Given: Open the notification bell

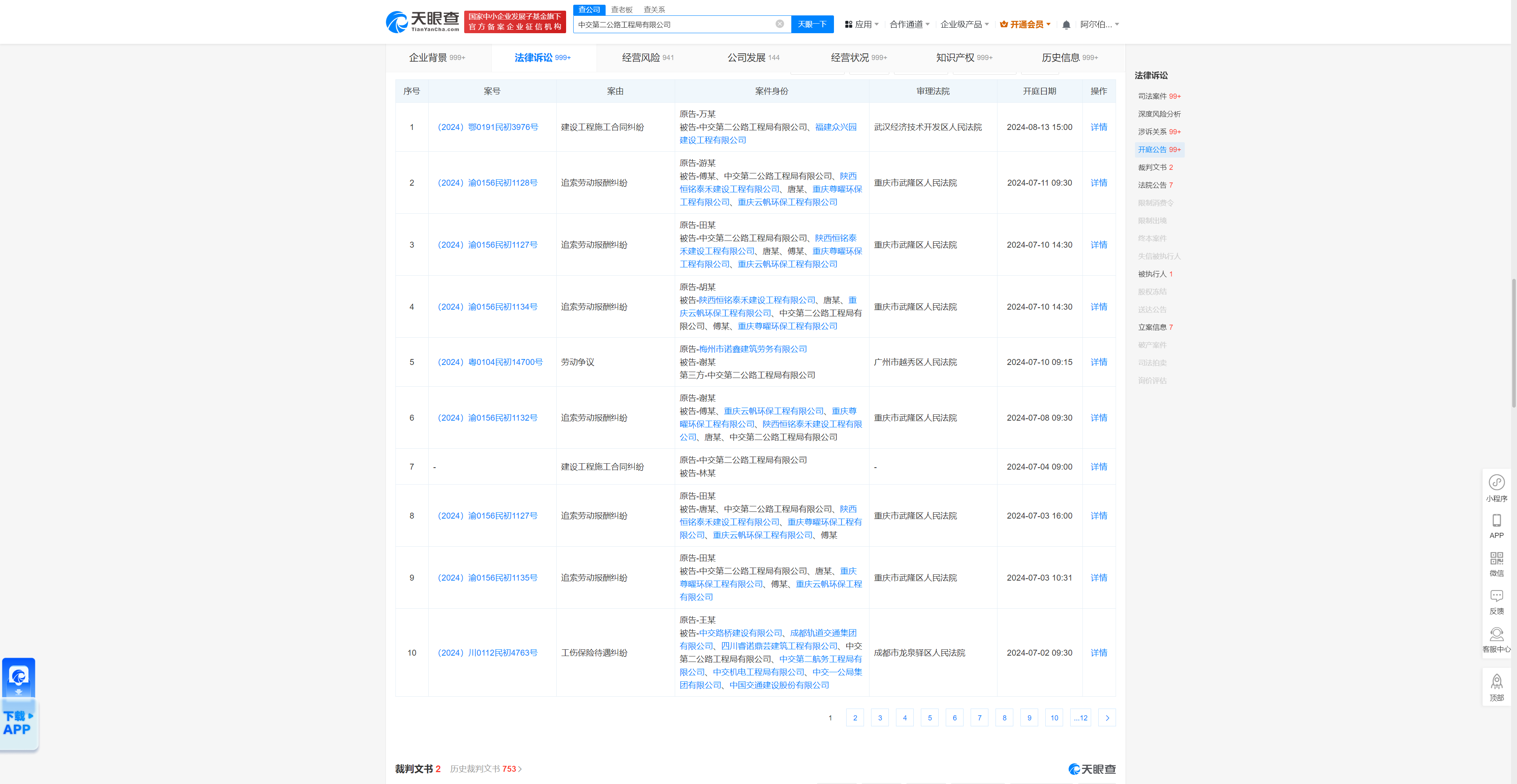Looking at the screenshot, I should (x=1066, y=25).
